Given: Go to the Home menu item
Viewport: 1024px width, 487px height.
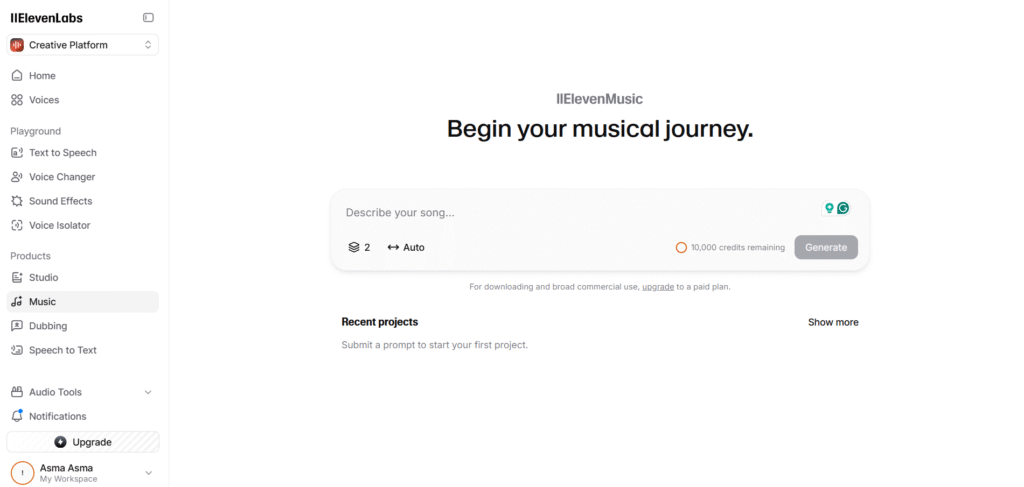Looking at the screenshot, I should pos(42,76).
